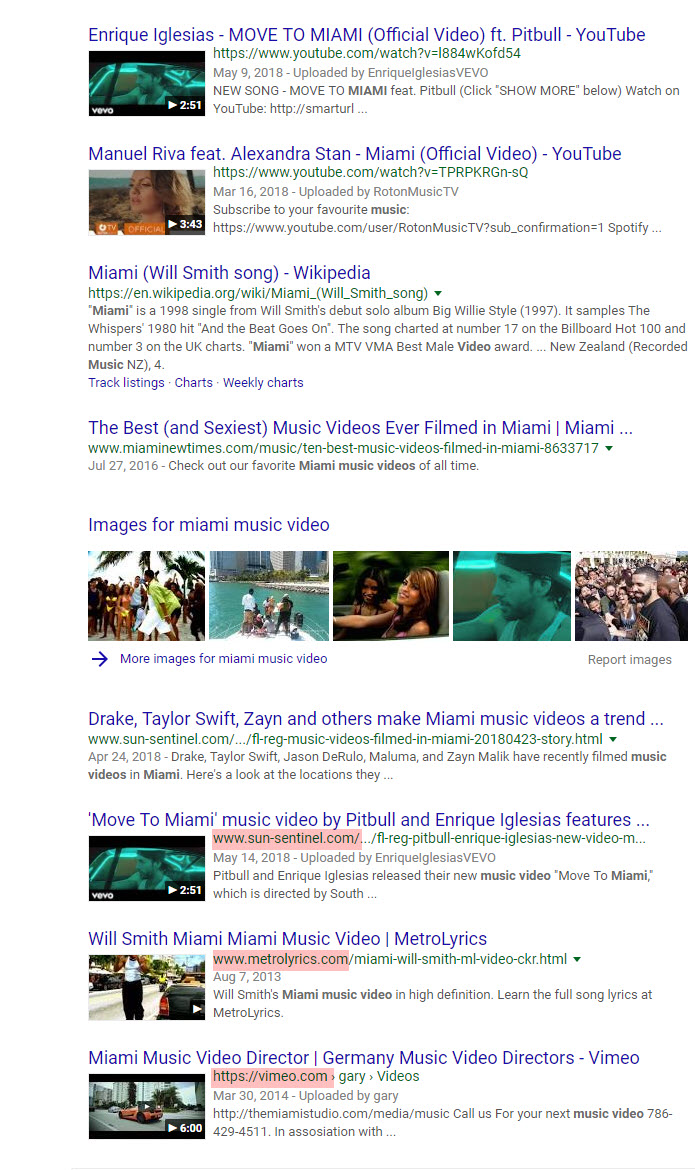Open Enrique Iglesias MOVE TO MIAMI YouTube result
The width and height of the screenshot is (695, 1170).
point(367,34)
